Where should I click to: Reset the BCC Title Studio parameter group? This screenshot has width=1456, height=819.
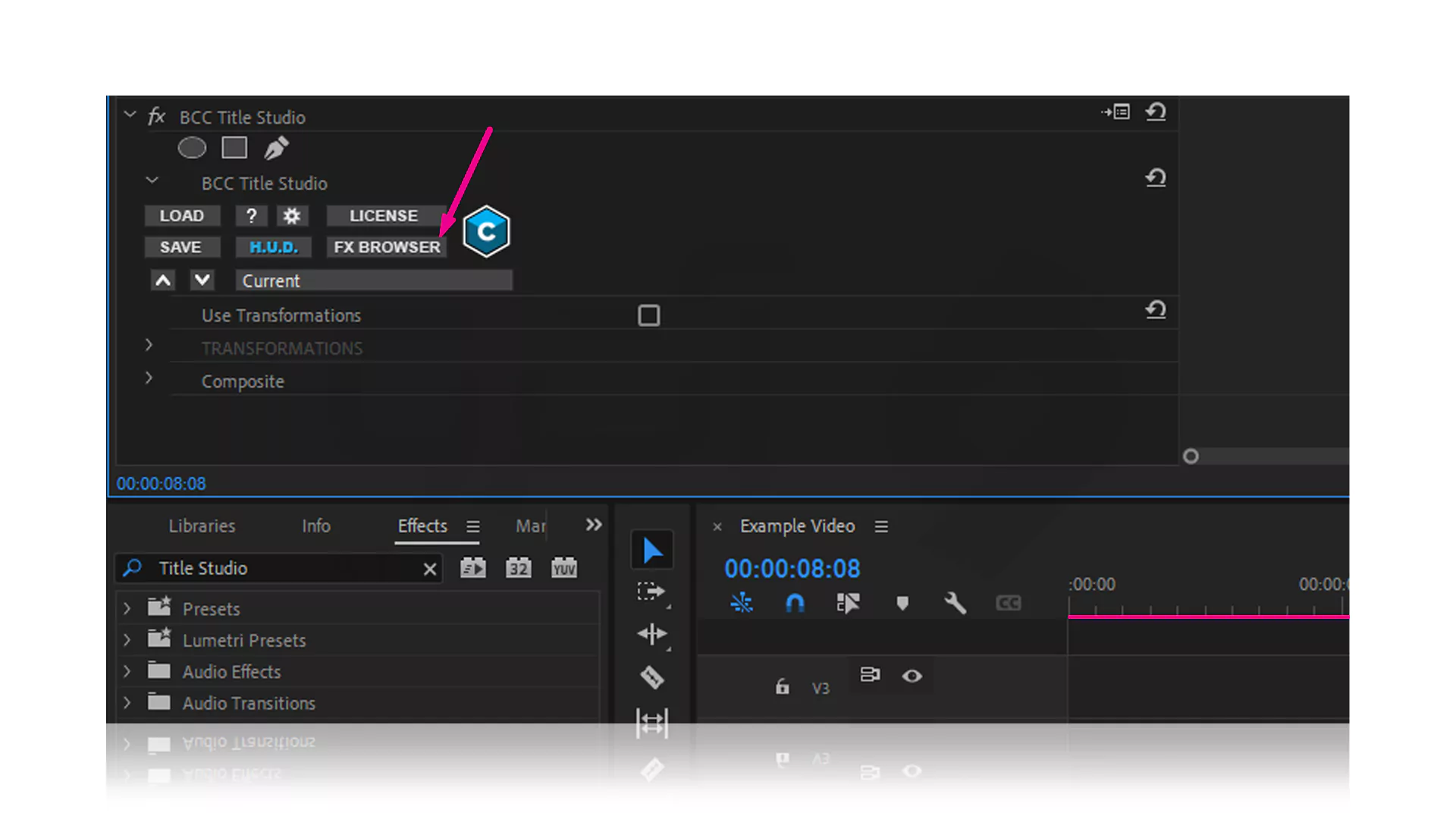pyautogui.click(x=1156, y=178)
